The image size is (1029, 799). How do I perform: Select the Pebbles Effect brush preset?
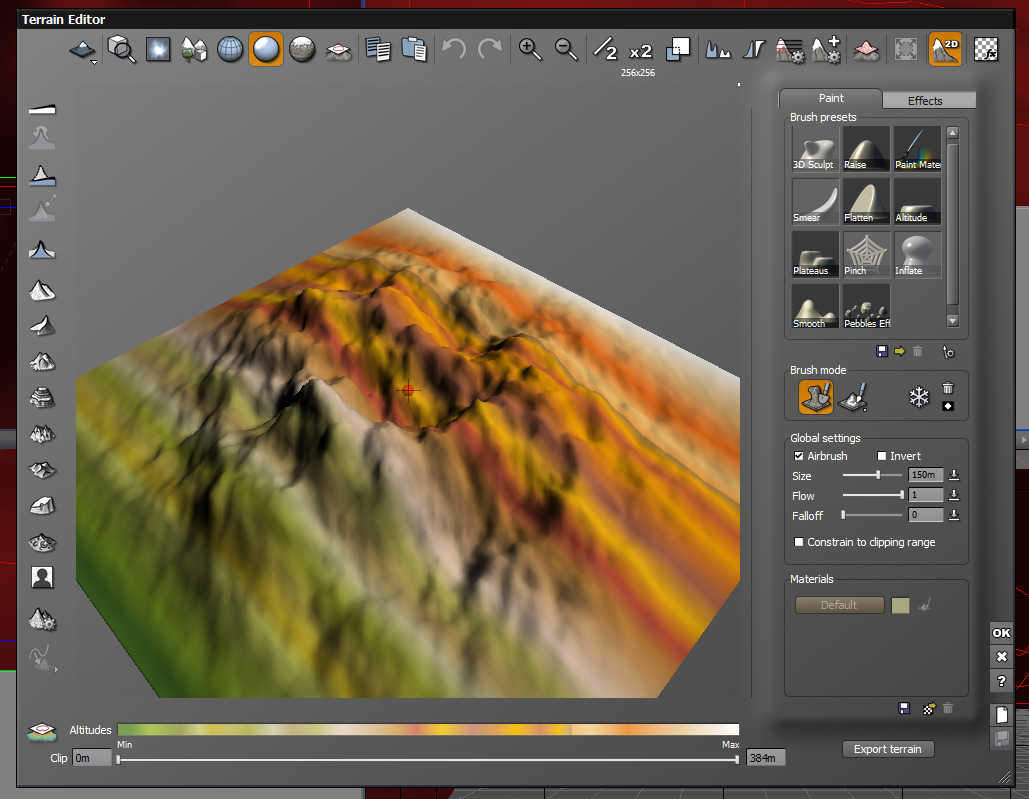(866, 307)
